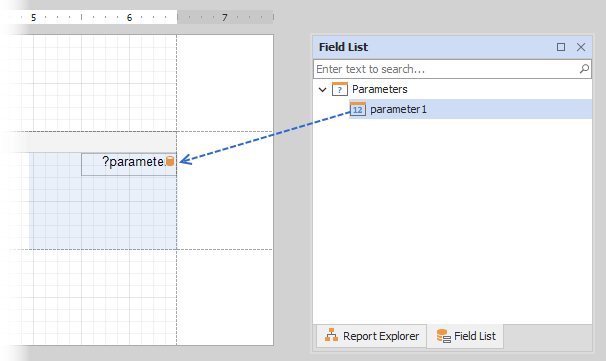
Task: Click the horizontal ruler at mark 6
Action: (x=129, y=17)
